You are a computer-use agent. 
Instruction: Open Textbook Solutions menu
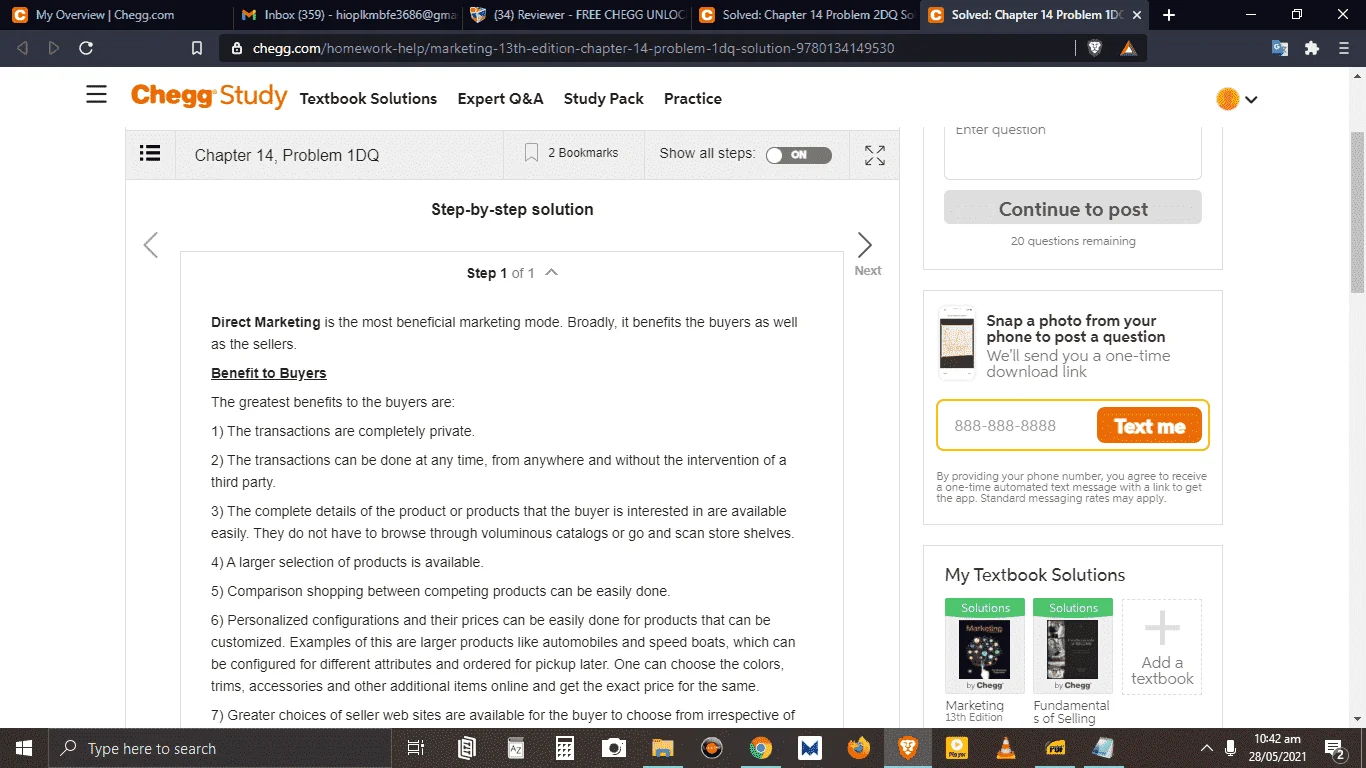pos(368,99)
